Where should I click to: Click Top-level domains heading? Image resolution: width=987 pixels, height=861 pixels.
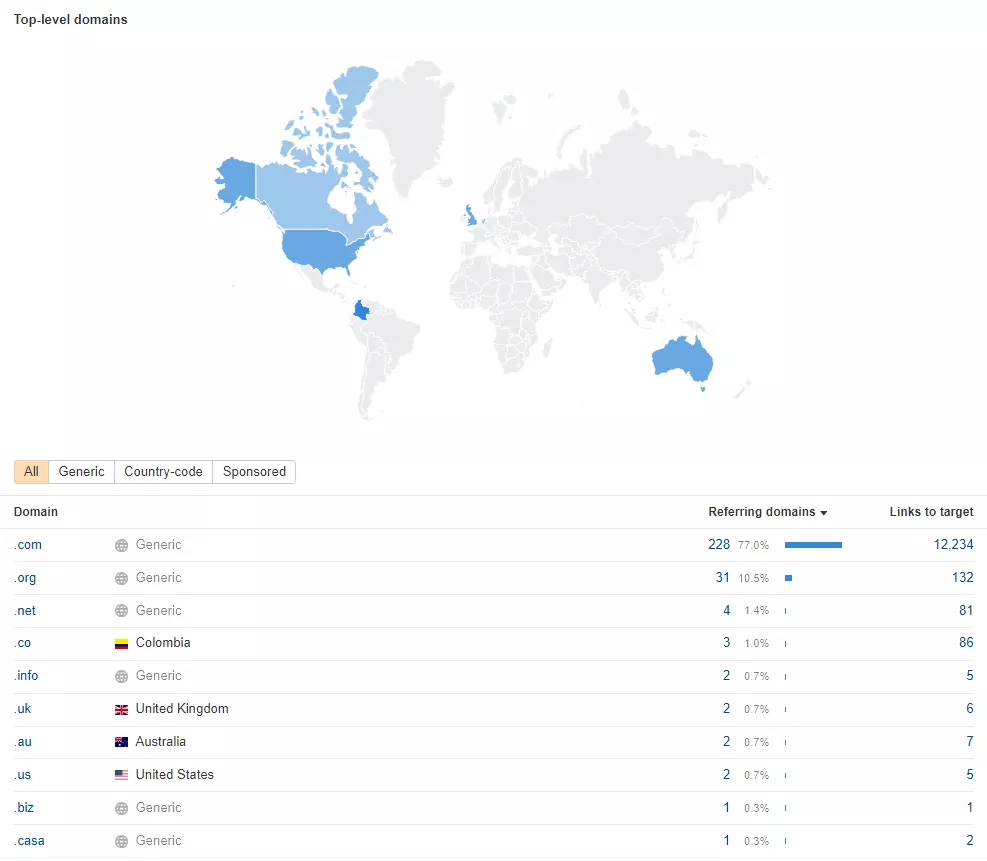[70, 20]
